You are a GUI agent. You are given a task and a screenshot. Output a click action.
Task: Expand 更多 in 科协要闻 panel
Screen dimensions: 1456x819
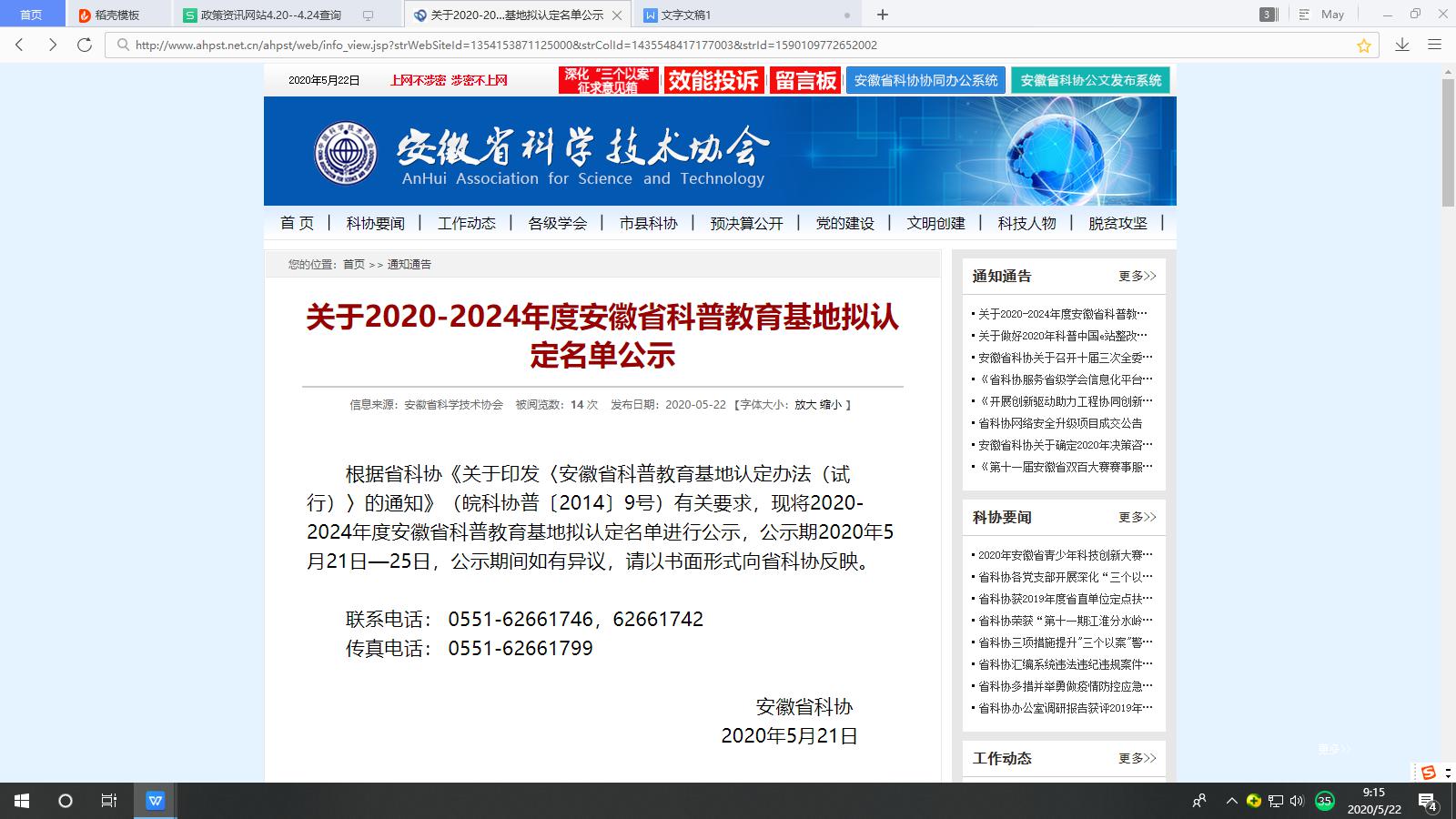tap(1137, 517)
